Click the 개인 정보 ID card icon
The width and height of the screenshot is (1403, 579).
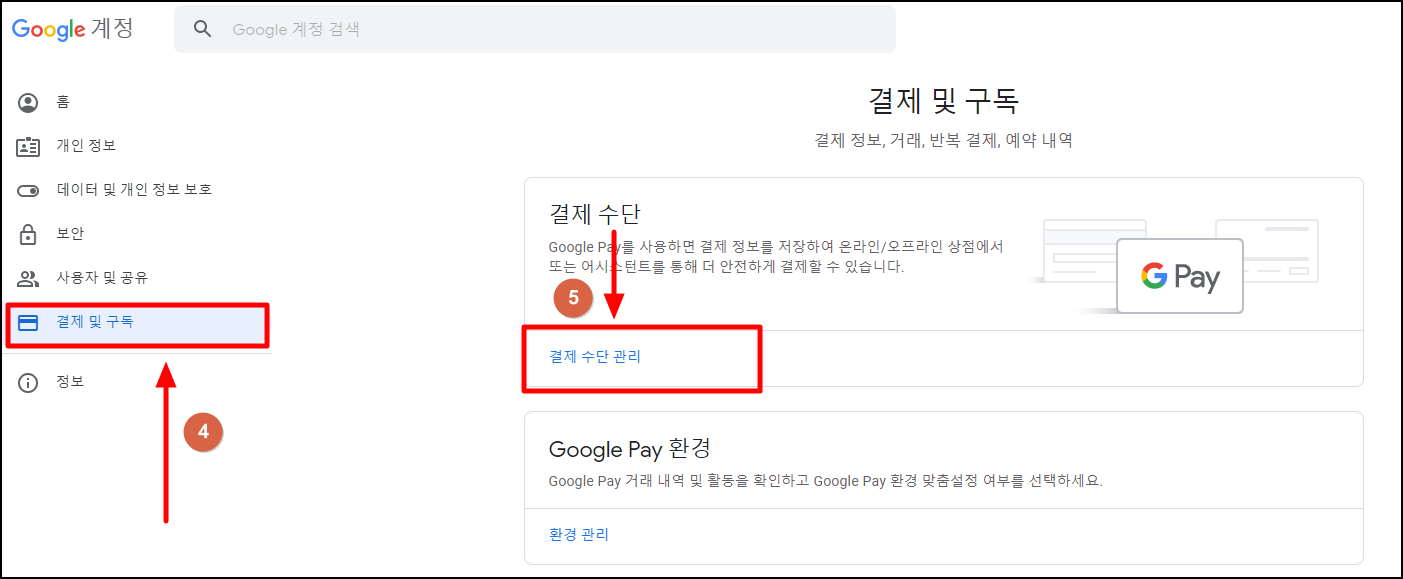click(x=28, y=146)
